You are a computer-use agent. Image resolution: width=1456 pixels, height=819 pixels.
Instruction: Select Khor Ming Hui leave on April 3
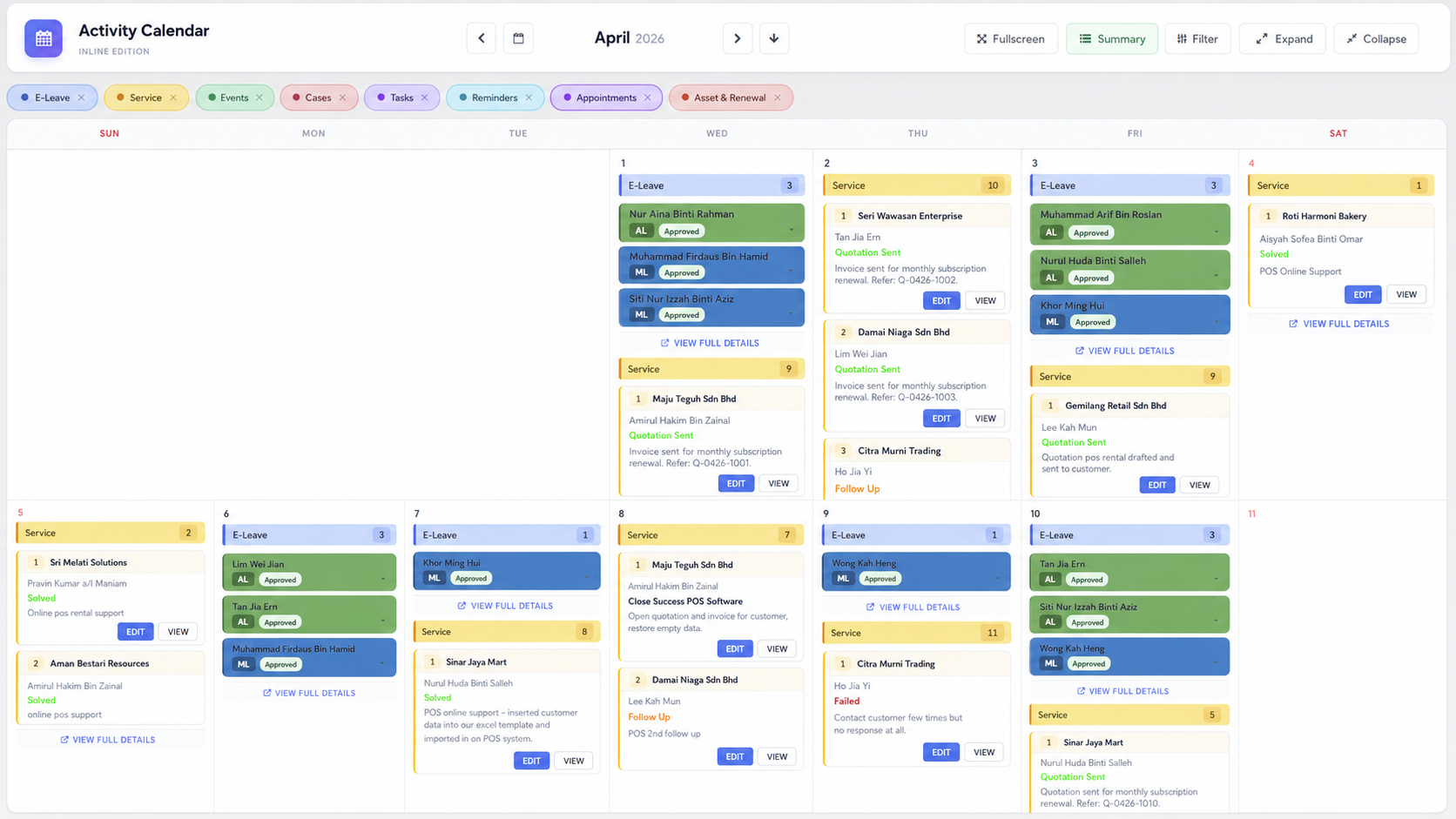pos(1129,314)
